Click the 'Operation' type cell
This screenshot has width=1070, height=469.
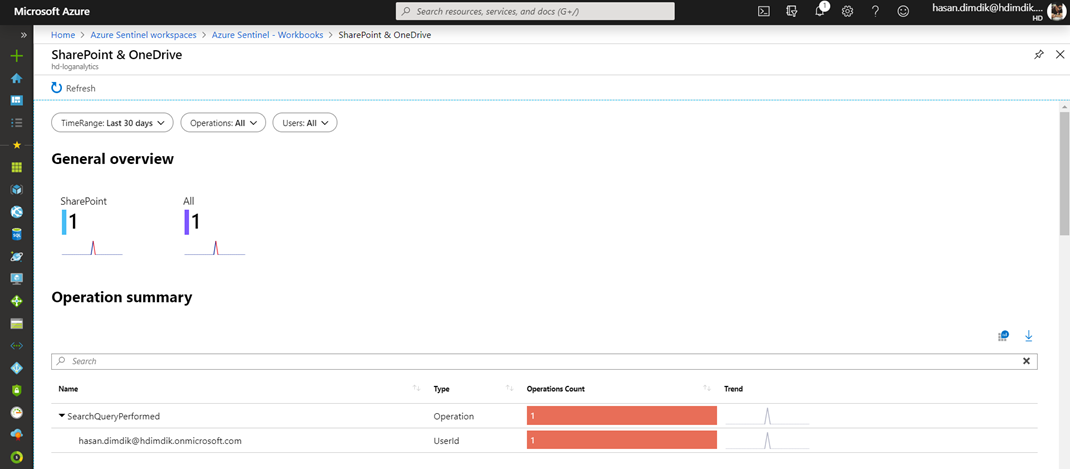click(453, 416)
